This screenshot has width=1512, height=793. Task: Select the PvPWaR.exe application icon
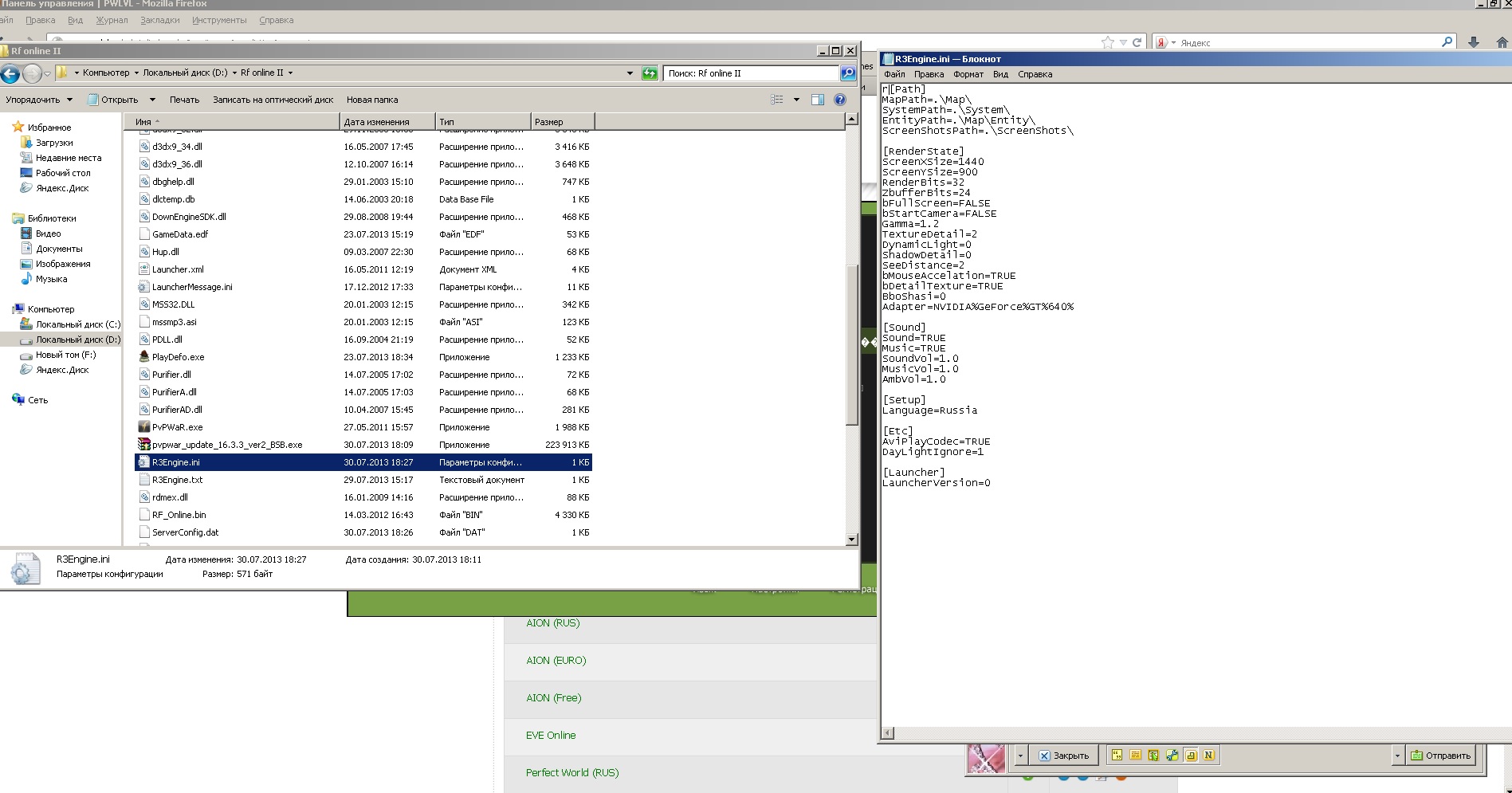144,427
